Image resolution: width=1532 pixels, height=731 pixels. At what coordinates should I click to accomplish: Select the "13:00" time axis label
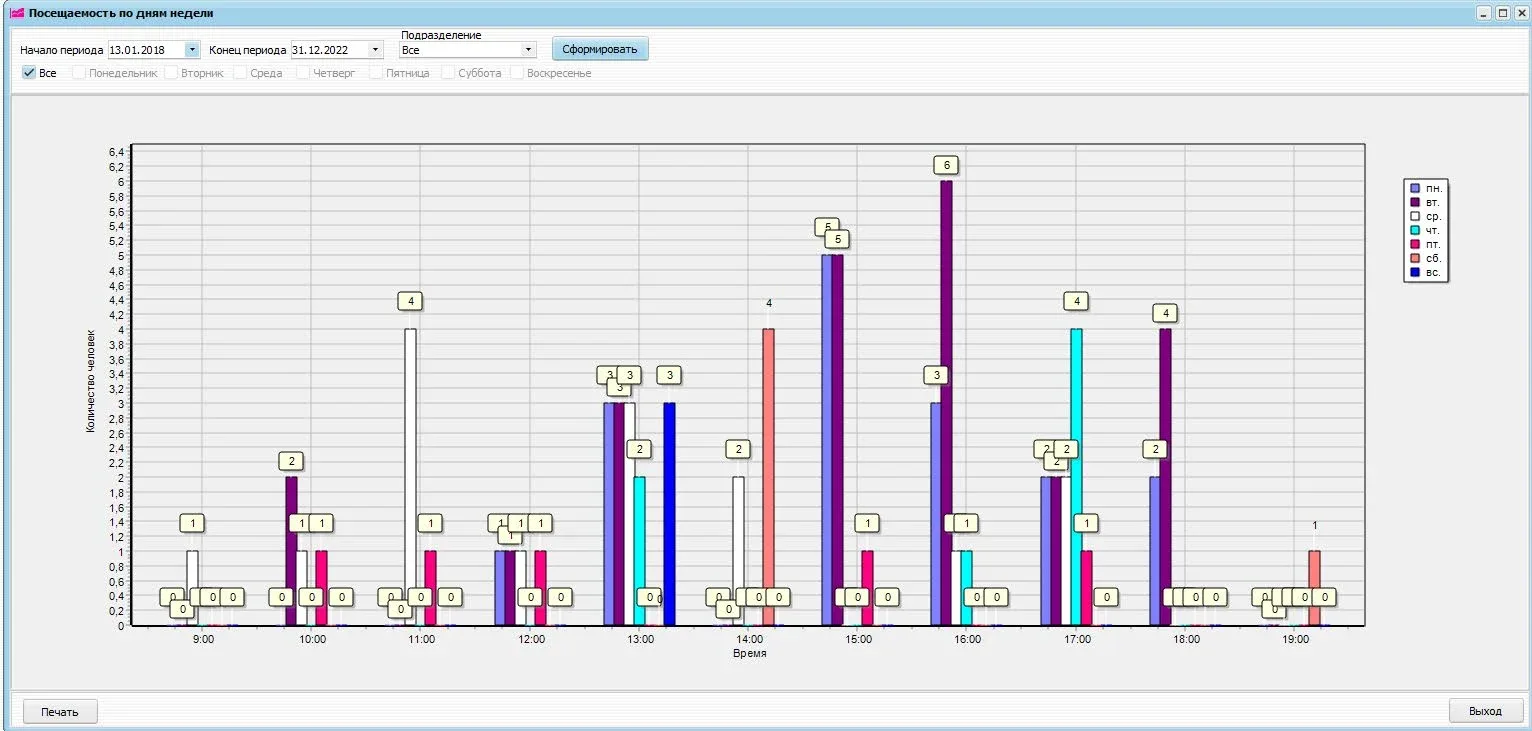640,638
